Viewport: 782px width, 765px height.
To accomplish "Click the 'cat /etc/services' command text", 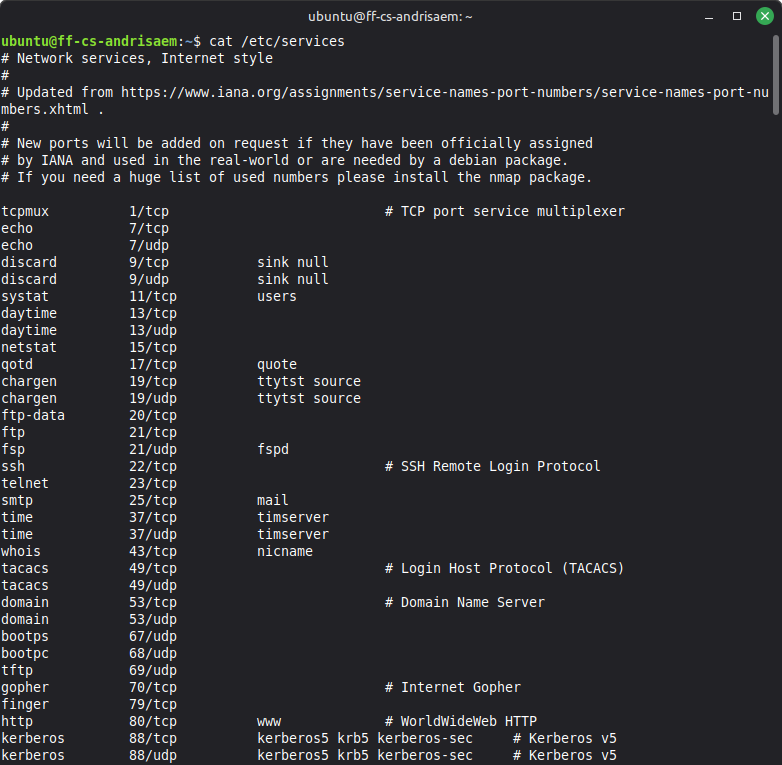I will (x=277, y=41).
